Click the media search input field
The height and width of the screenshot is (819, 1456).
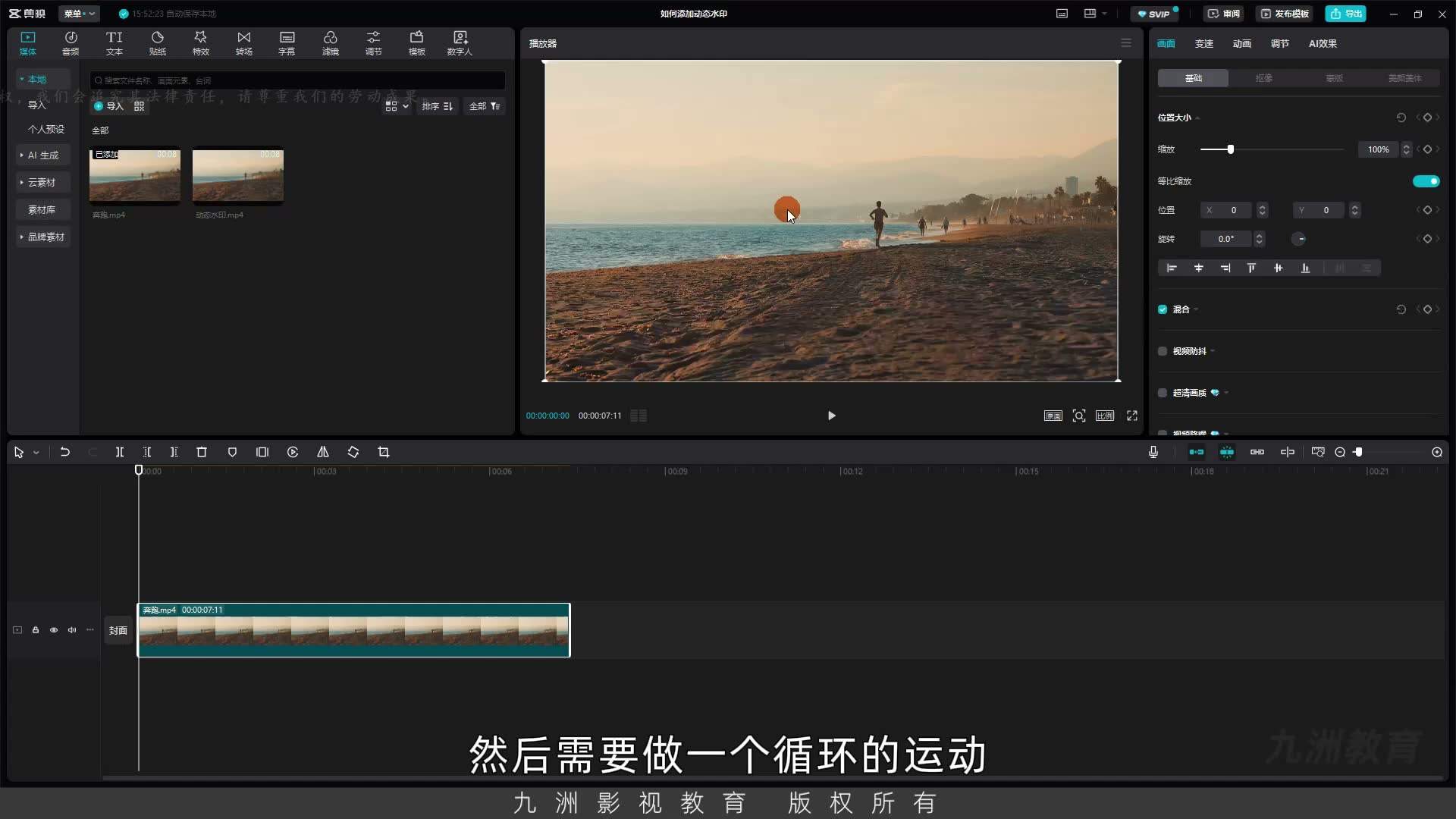coord(297,80)
